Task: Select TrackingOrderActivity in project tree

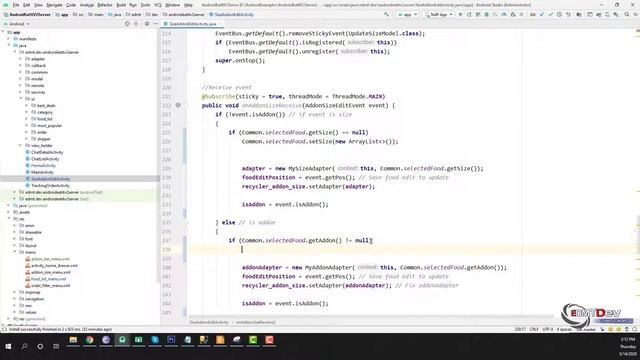Action: tap(50, 186)
